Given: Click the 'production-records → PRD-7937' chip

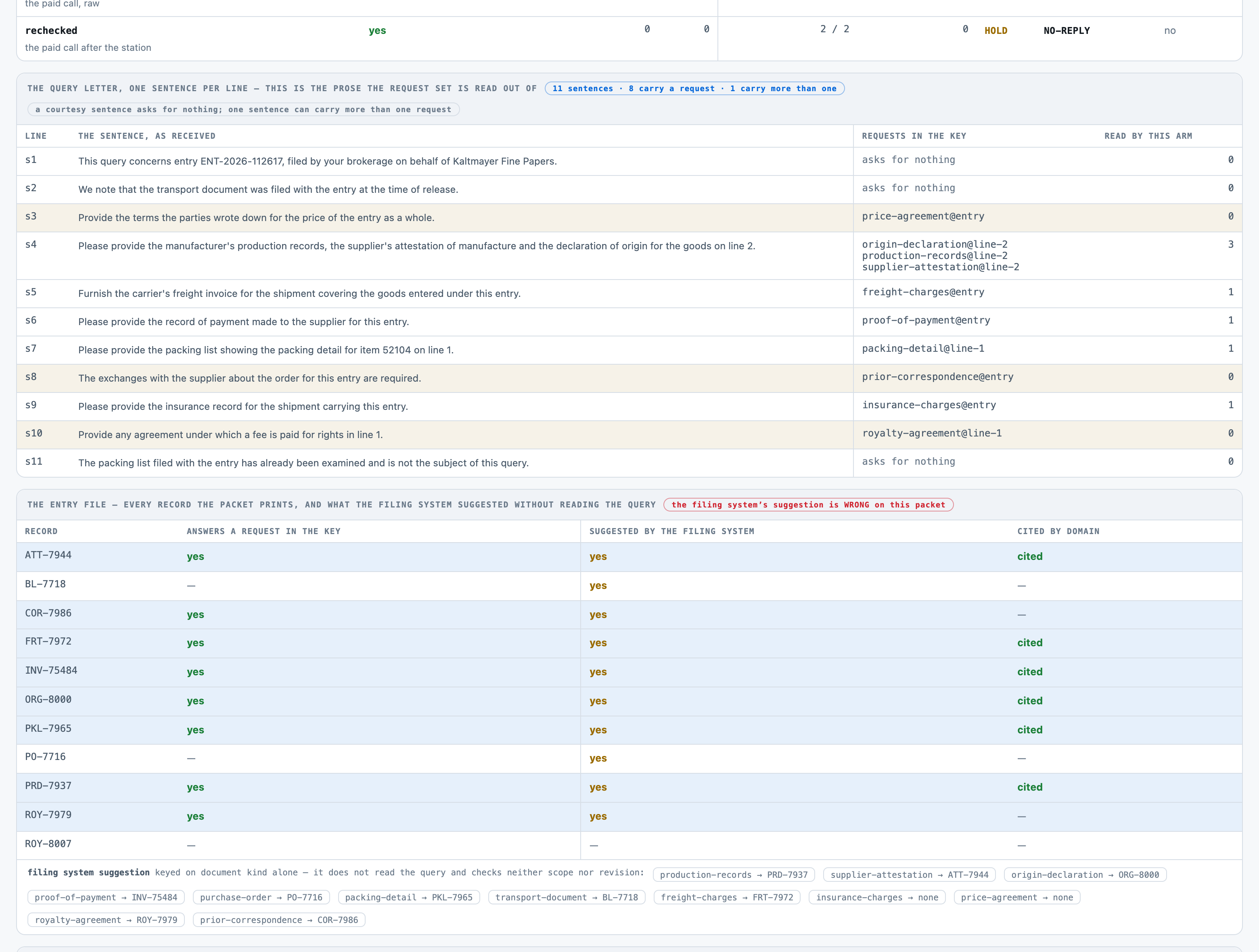Looking at the screenshot, I should tap(734, 875).
